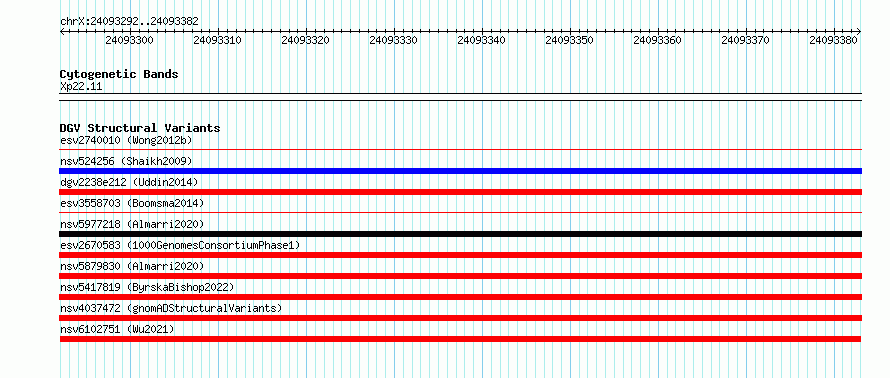Click the chrX:24093292..24093382 region label

129,22
